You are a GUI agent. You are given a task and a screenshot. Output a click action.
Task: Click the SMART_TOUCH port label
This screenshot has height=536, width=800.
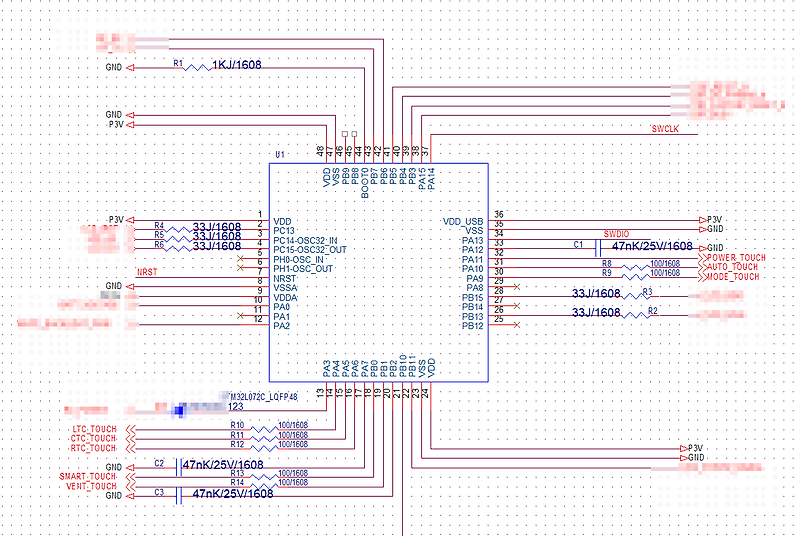pos(88,477)
